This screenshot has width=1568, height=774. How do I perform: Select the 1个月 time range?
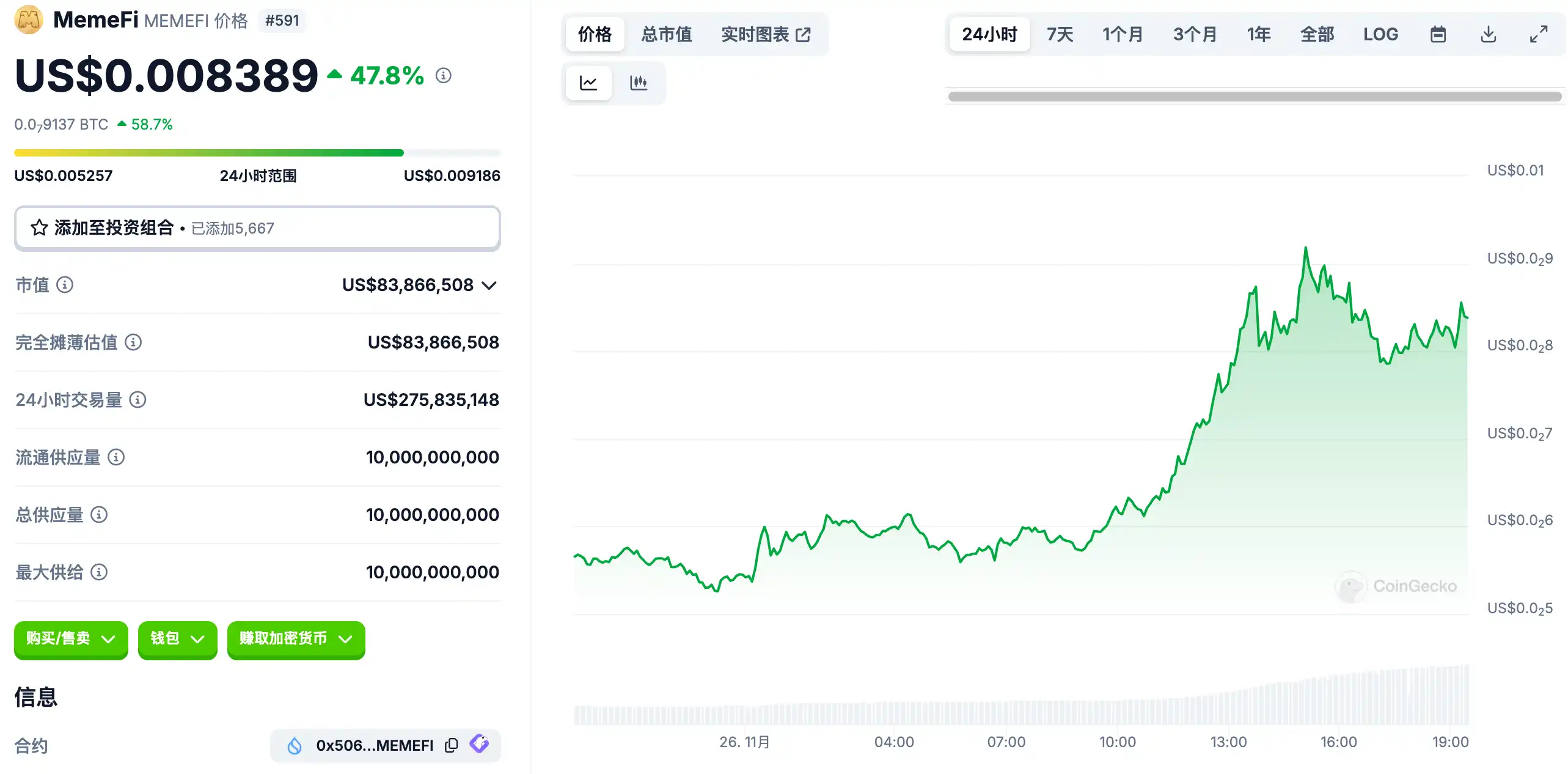coord(1122,34)
